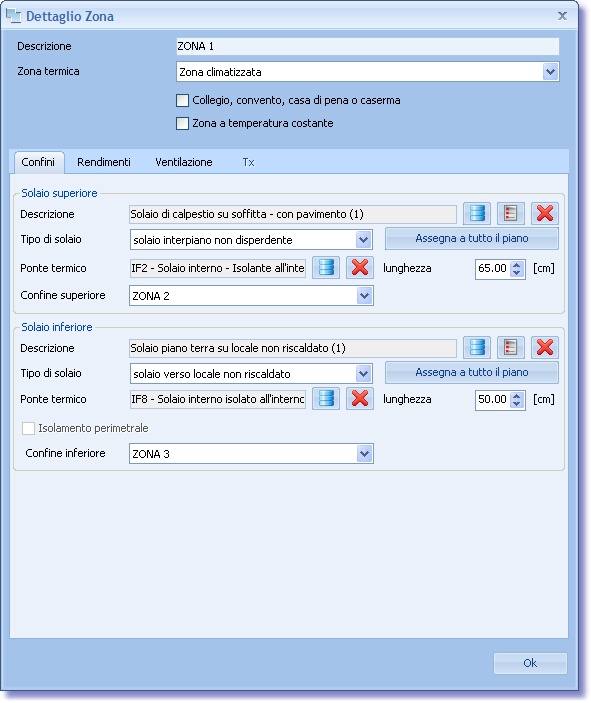Remove IF8 ponte termico with red X
This screenshot has width=591, height=703.
pyautogui.click(x=360, y=399)
